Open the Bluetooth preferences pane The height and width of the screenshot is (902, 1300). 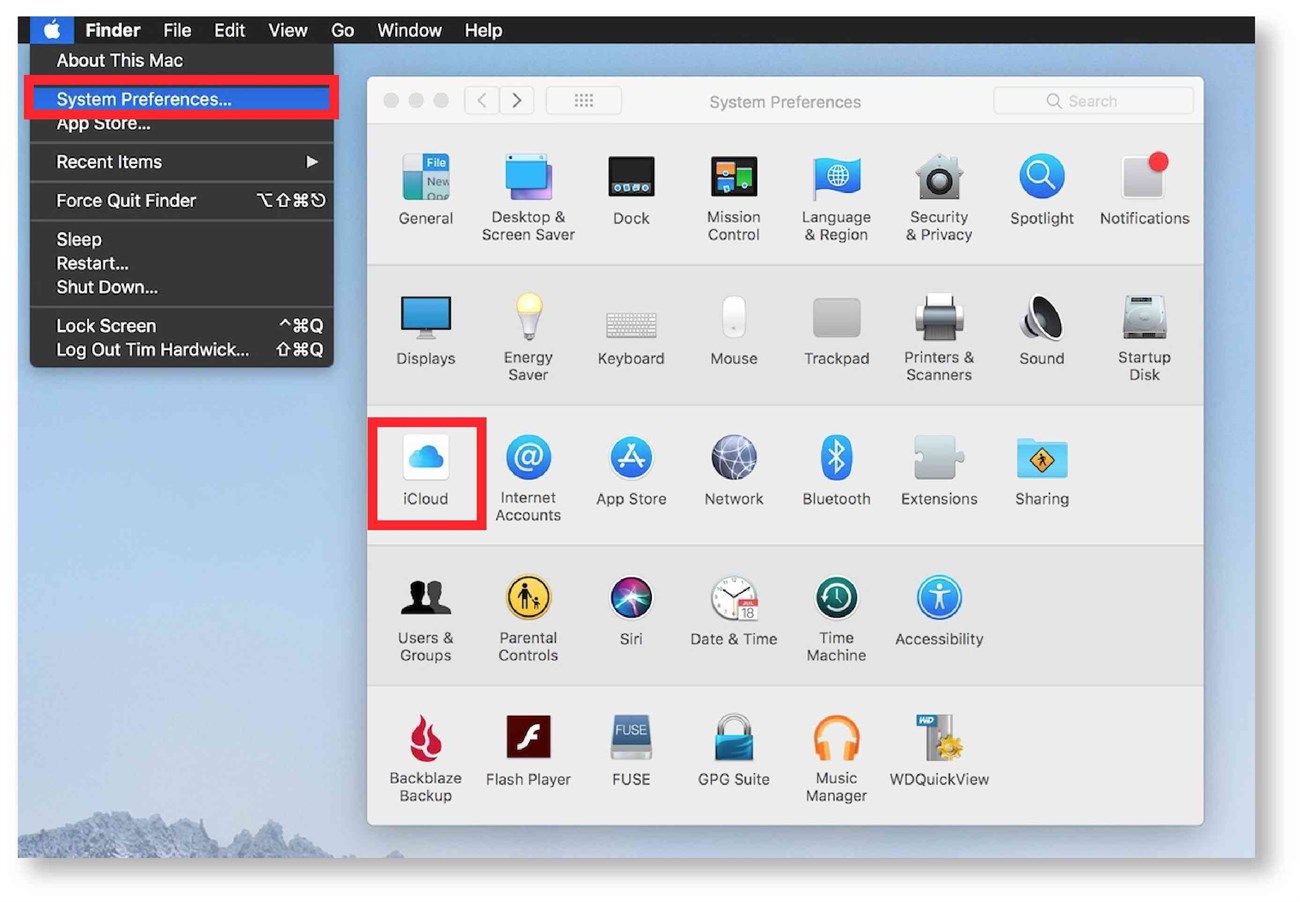[x=836, y=471]
